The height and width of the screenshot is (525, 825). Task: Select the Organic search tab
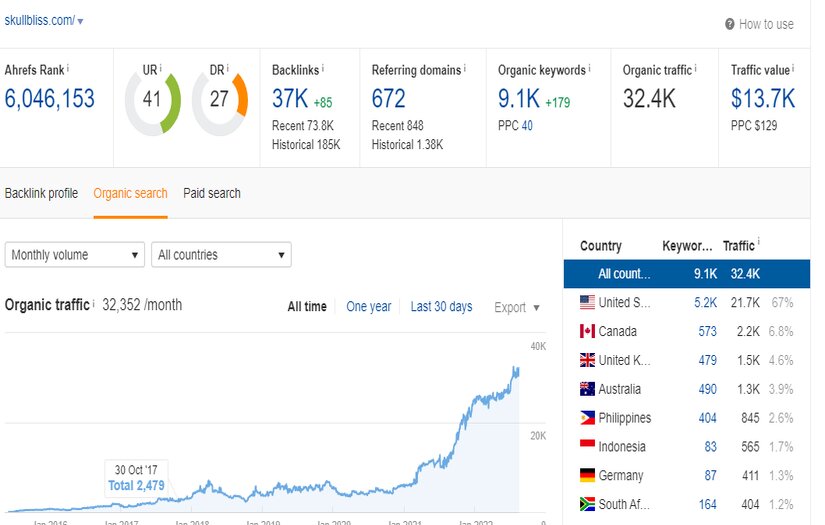point(130,194)
